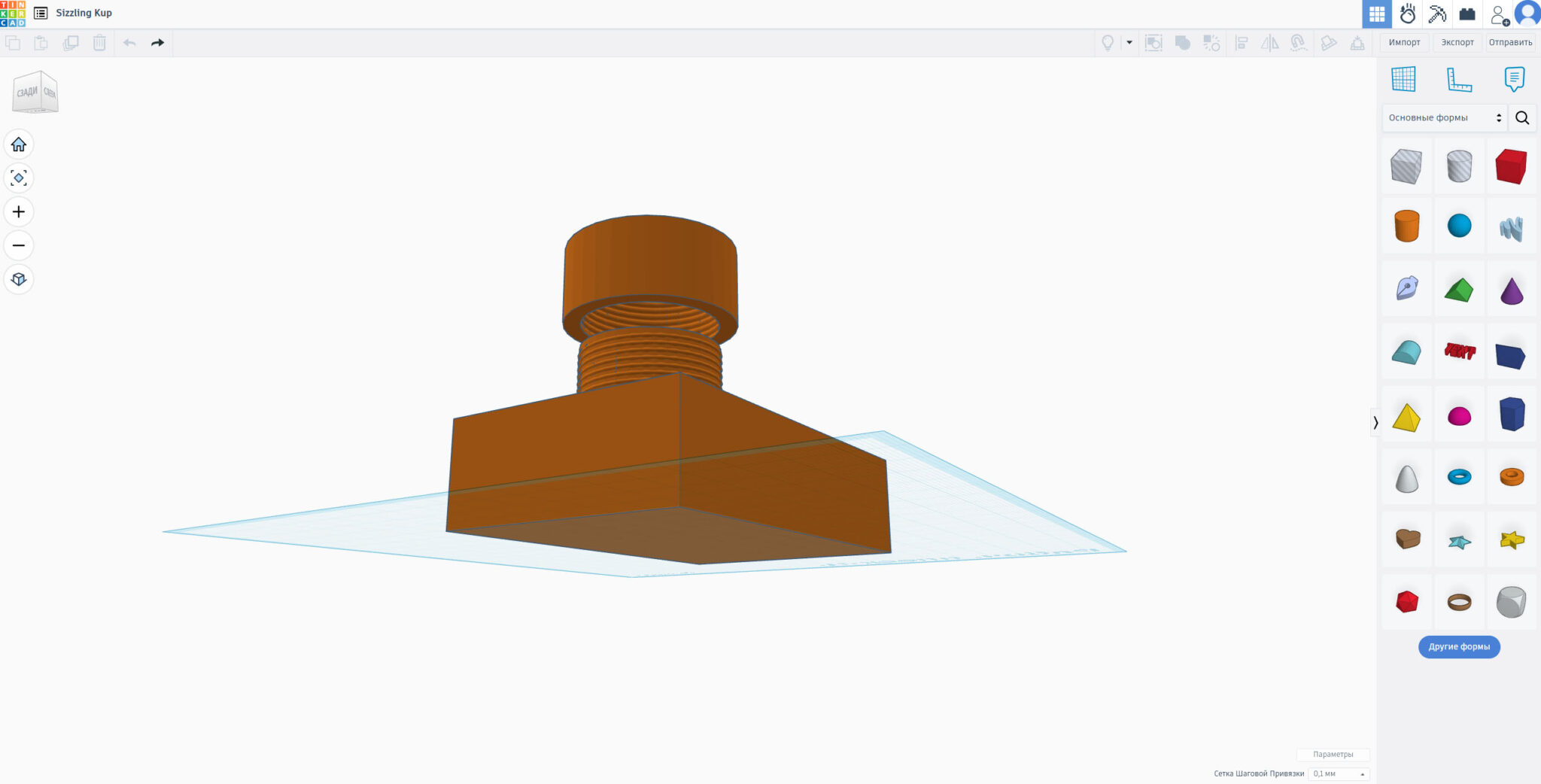Image resolution: width=1541 pixels, height=784 pixels.
Task: Click the Mirror tool icon
Action: pos(1270,43)
